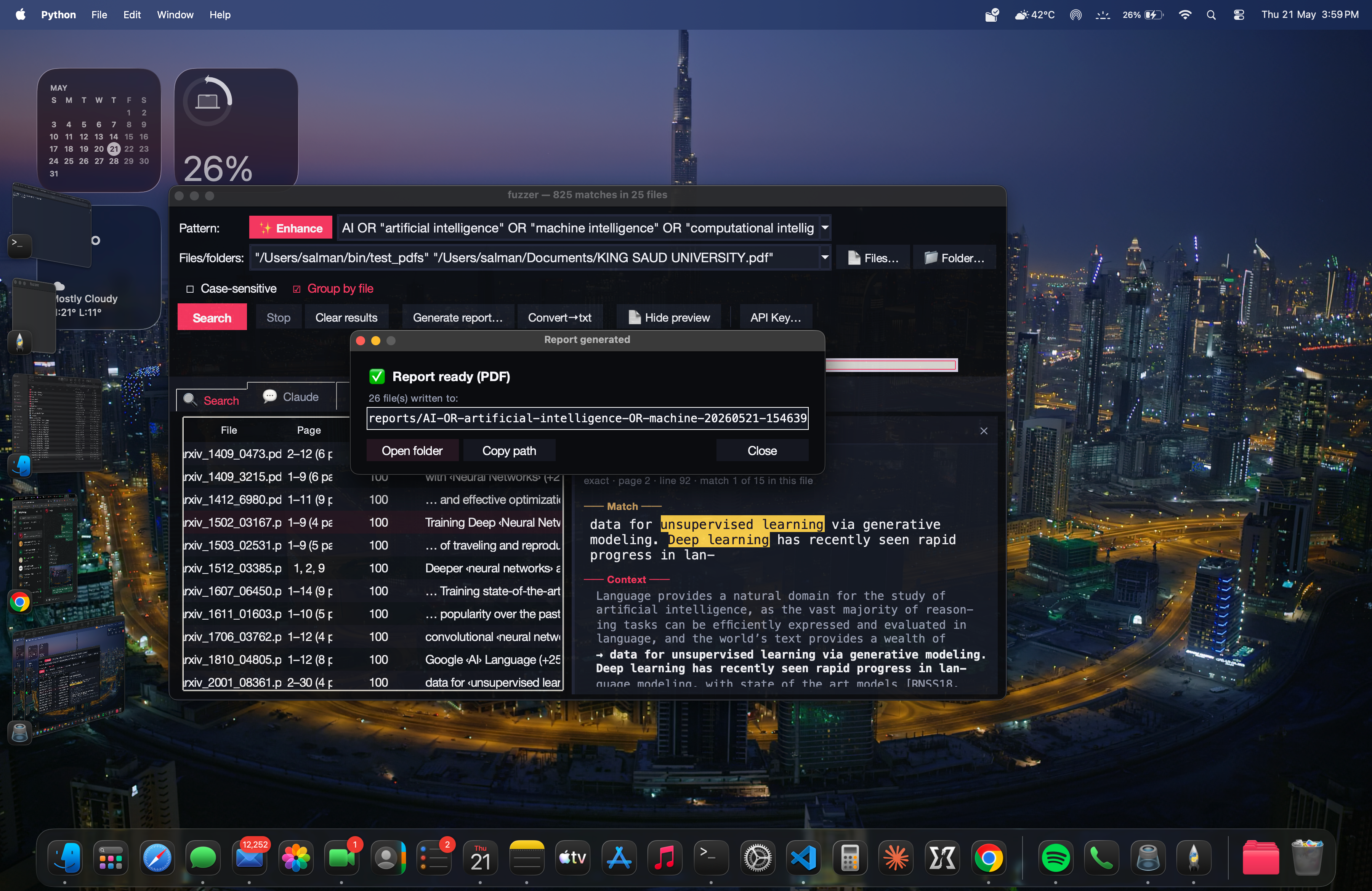Click Open folder in report dialog
1372x891 pixels.
pos(412,451)
